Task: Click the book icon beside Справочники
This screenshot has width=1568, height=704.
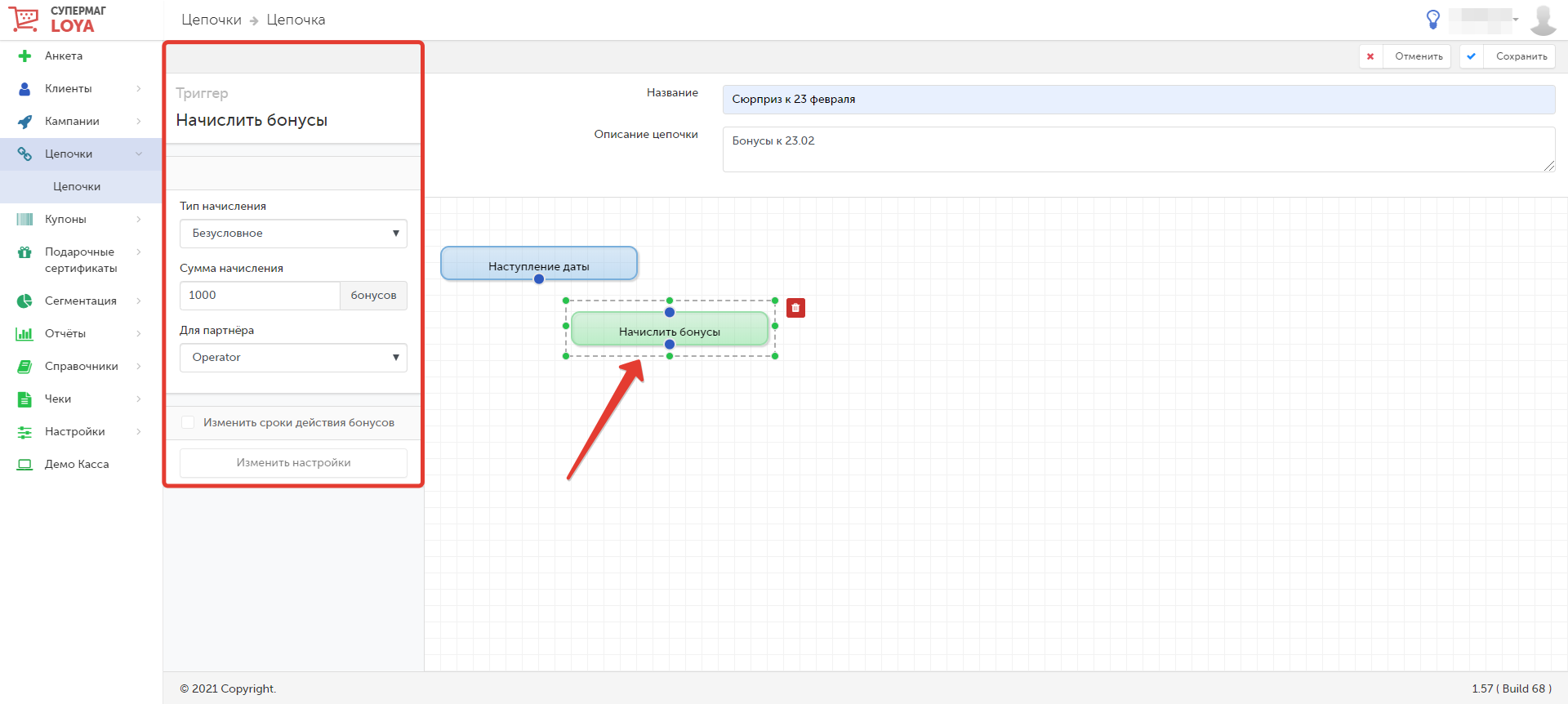Action: [x=24, y=367]
